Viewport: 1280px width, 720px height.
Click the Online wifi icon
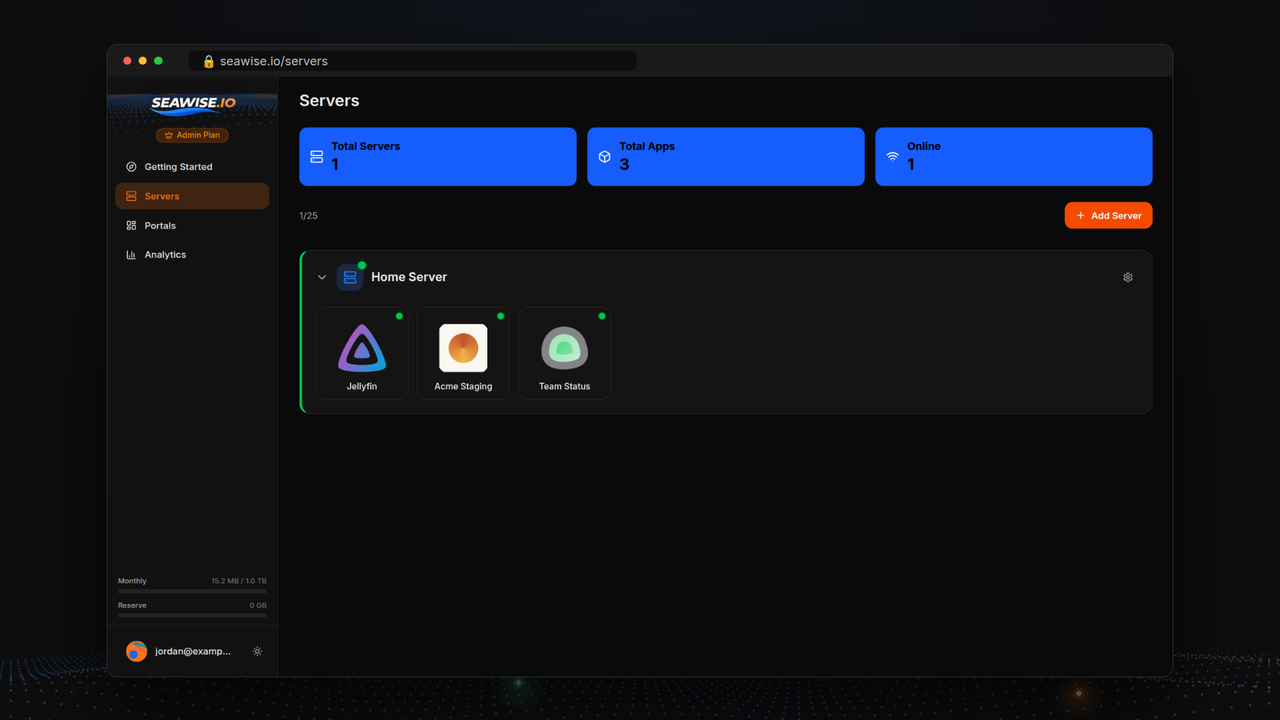[893, 157]
